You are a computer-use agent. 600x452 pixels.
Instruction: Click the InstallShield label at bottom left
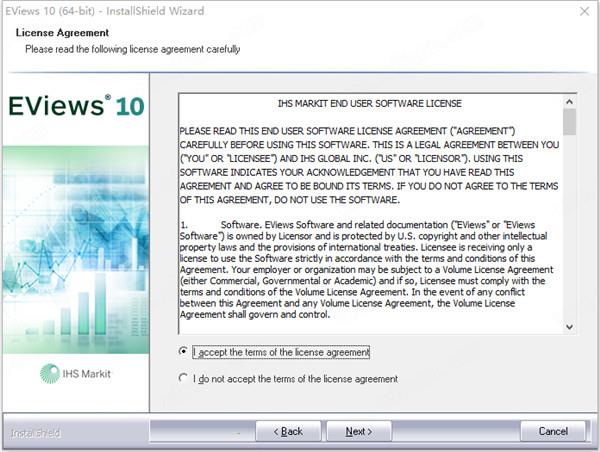[x=36, y=433]
